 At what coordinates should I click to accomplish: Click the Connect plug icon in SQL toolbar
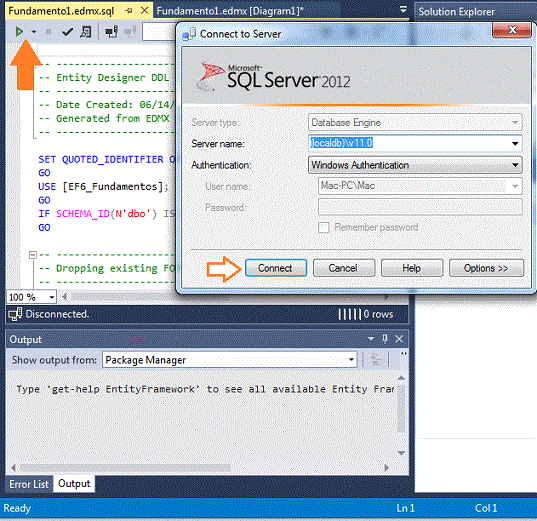point(111,32)
